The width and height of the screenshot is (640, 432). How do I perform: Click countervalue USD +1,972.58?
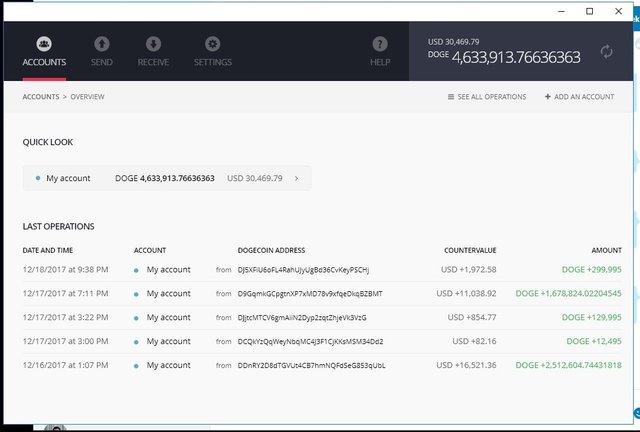[469, 269]
